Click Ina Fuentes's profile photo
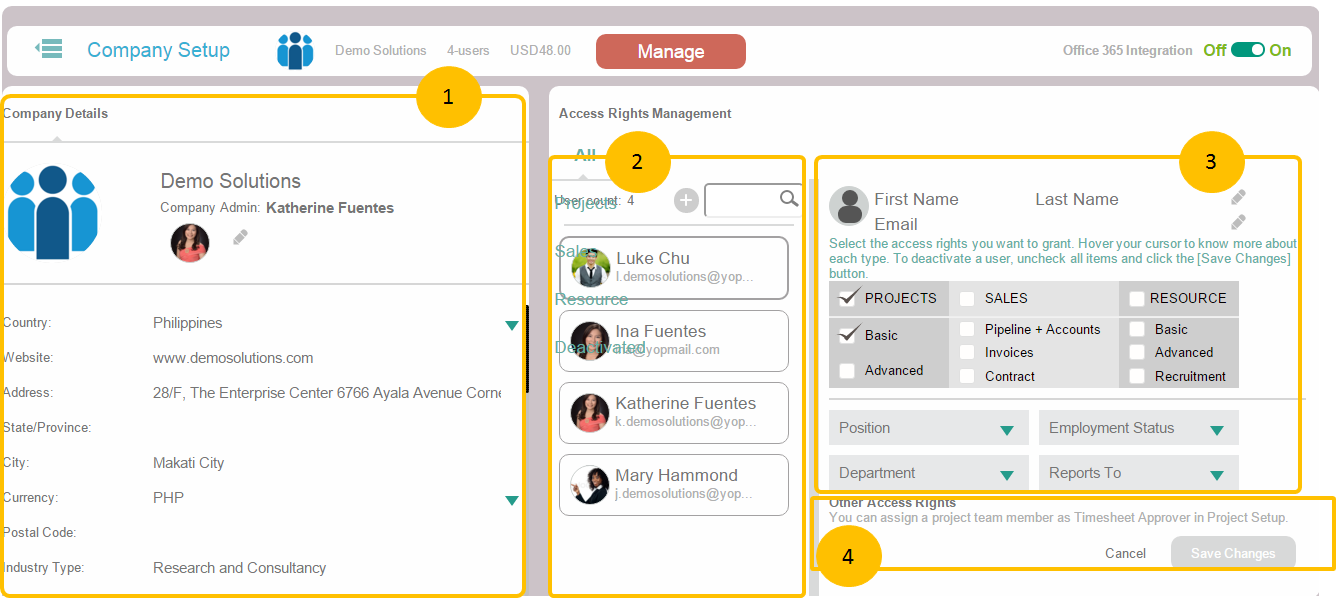Screen dimensions: 1336x598 coord(590,341)
